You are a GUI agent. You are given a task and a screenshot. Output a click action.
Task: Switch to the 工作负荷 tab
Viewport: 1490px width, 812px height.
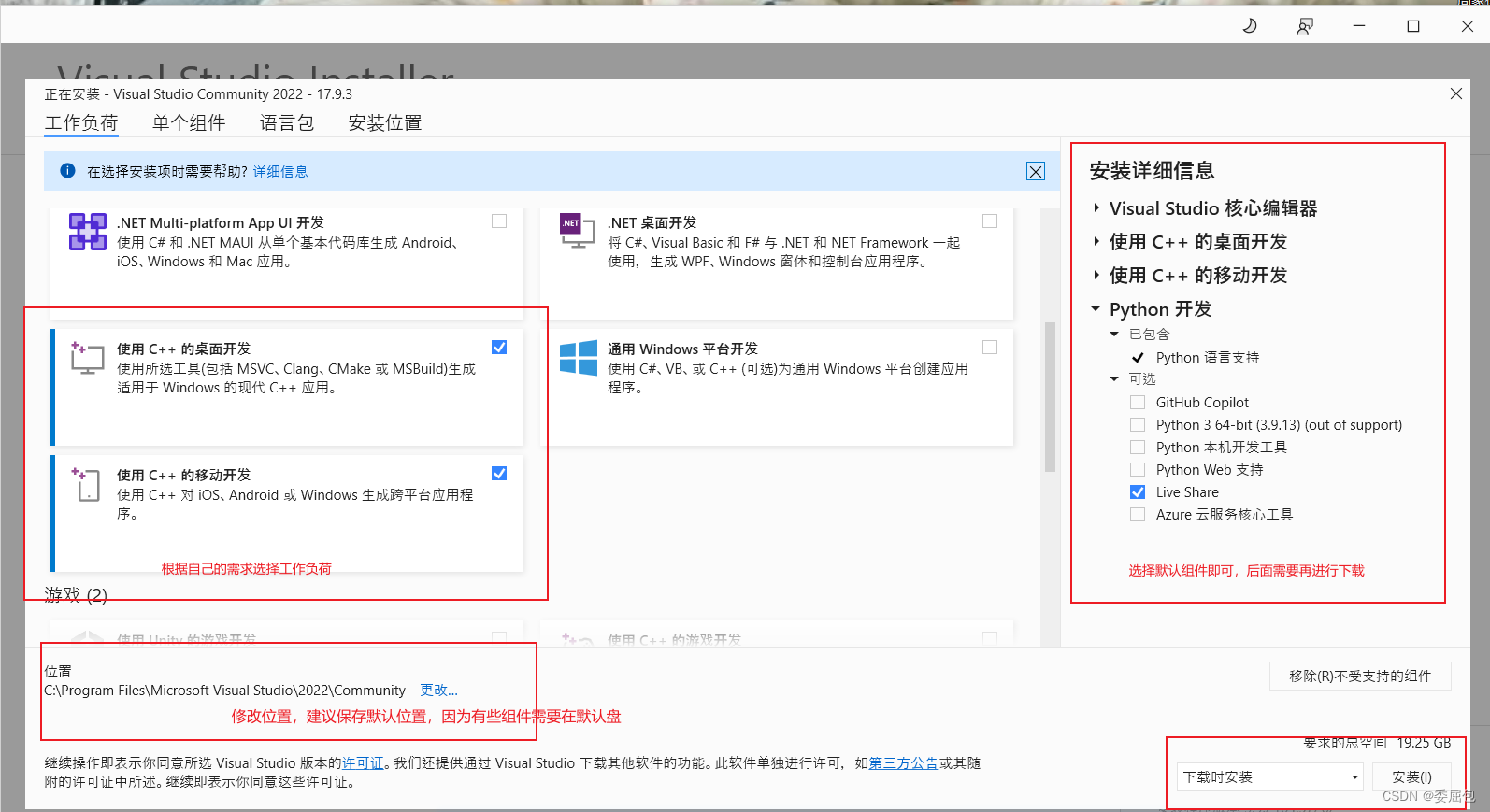point(81,123)
